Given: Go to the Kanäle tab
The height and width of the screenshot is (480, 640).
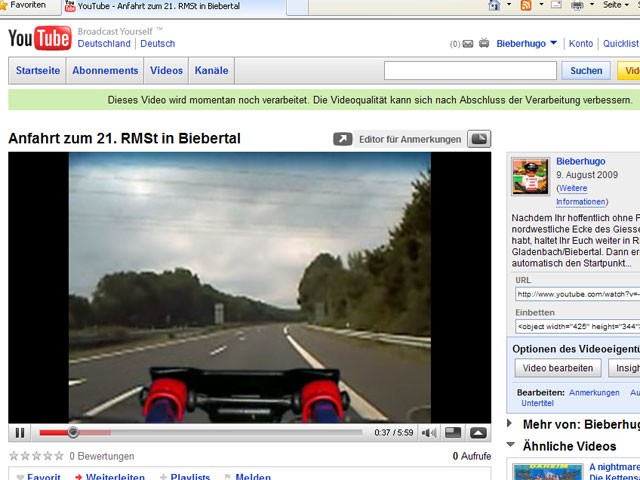Looking at the screenshot, I should click(x=211, y=71).
